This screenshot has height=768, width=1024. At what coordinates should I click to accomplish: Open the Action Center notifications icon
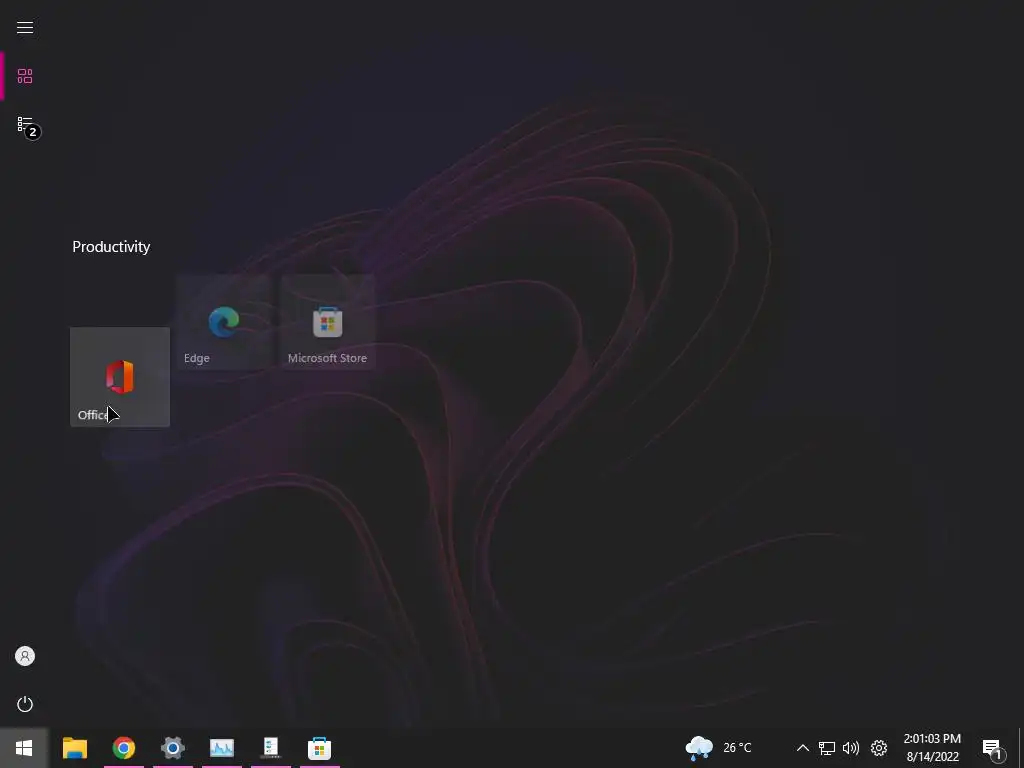(993, 748)
